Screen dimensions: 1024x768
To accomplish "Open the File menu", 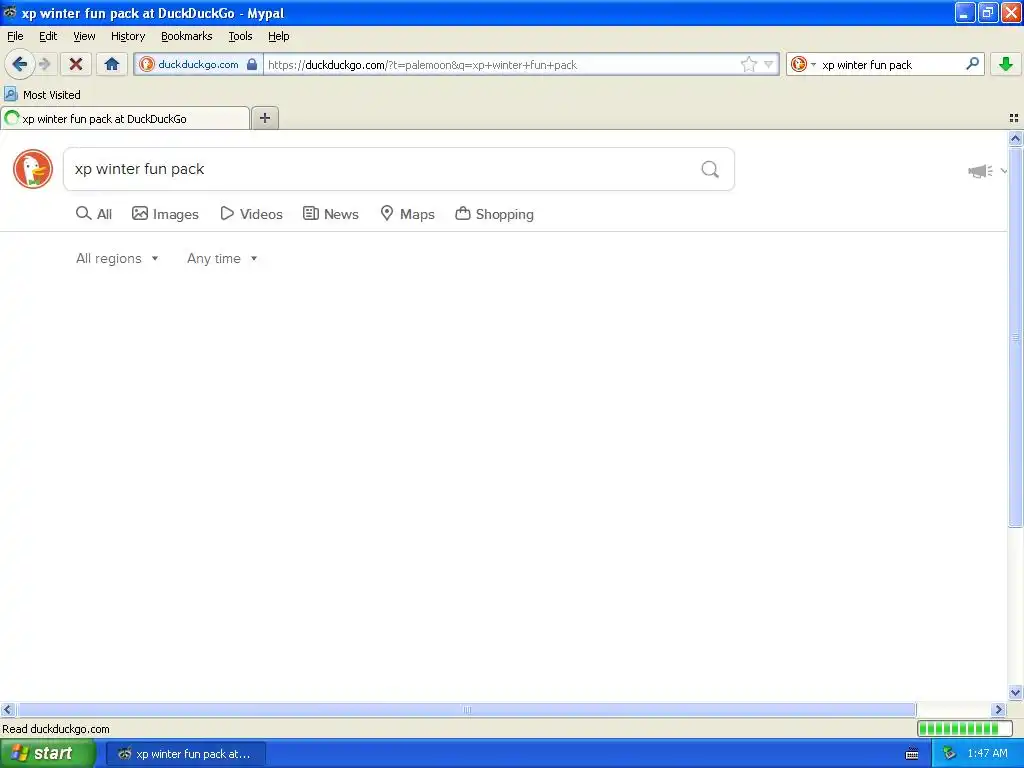I will [15, 36].
